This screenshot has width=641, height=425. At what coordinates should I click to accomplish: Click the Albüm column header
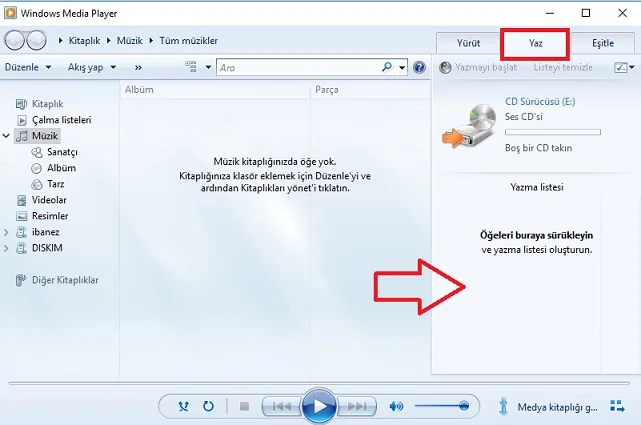[215, 89]
